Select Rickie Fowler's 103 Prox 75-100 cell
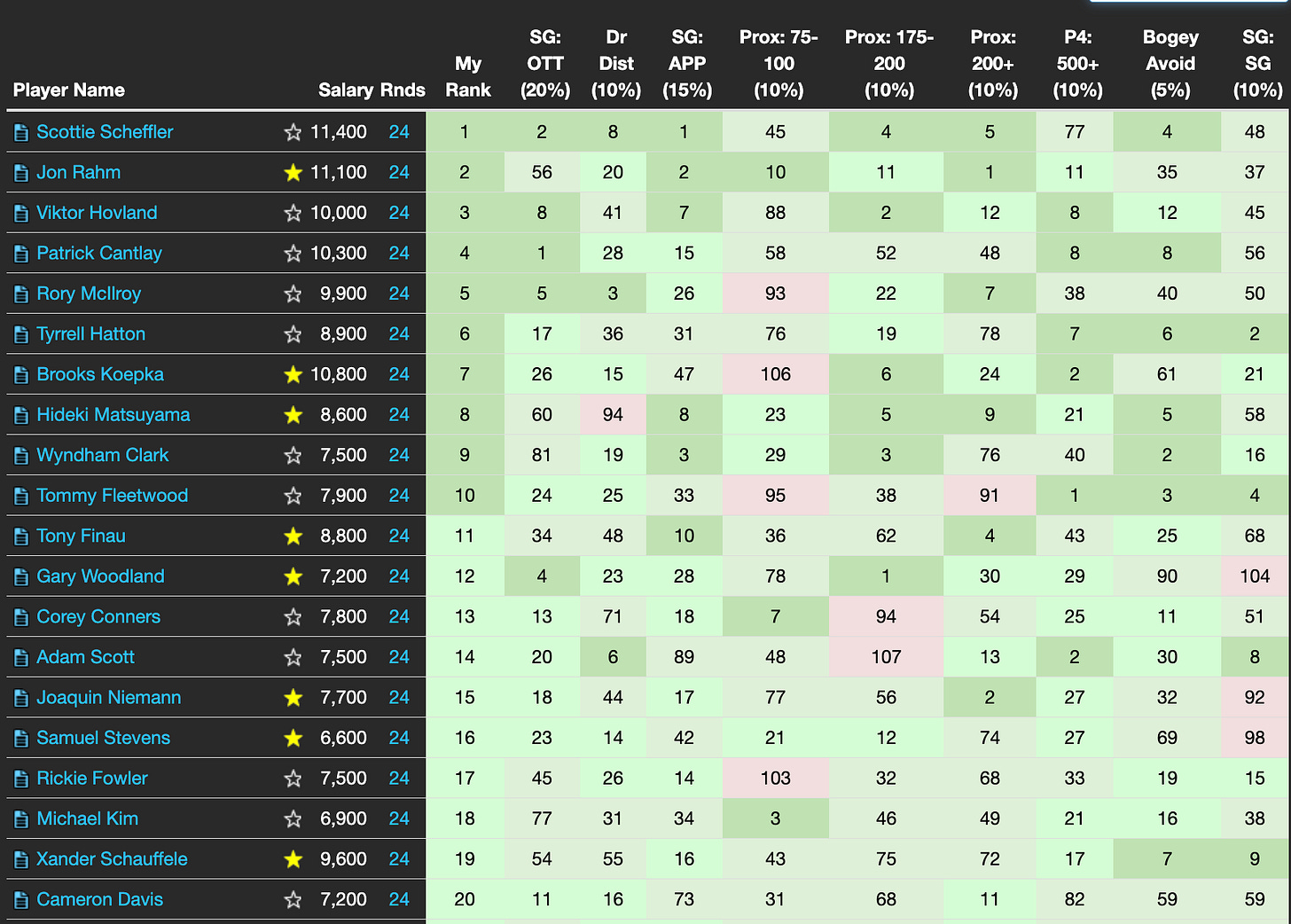The height and width of the screenshot is (924, 1291). (776, 779)
